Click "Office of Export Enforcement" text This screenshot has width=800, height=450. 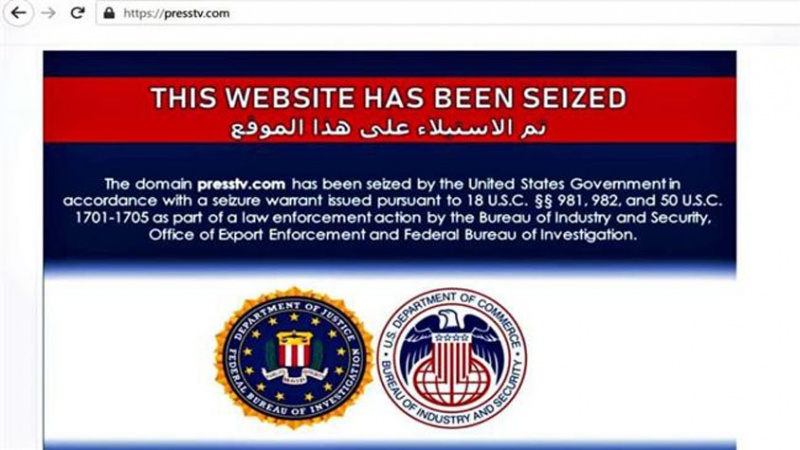[257, 235]
